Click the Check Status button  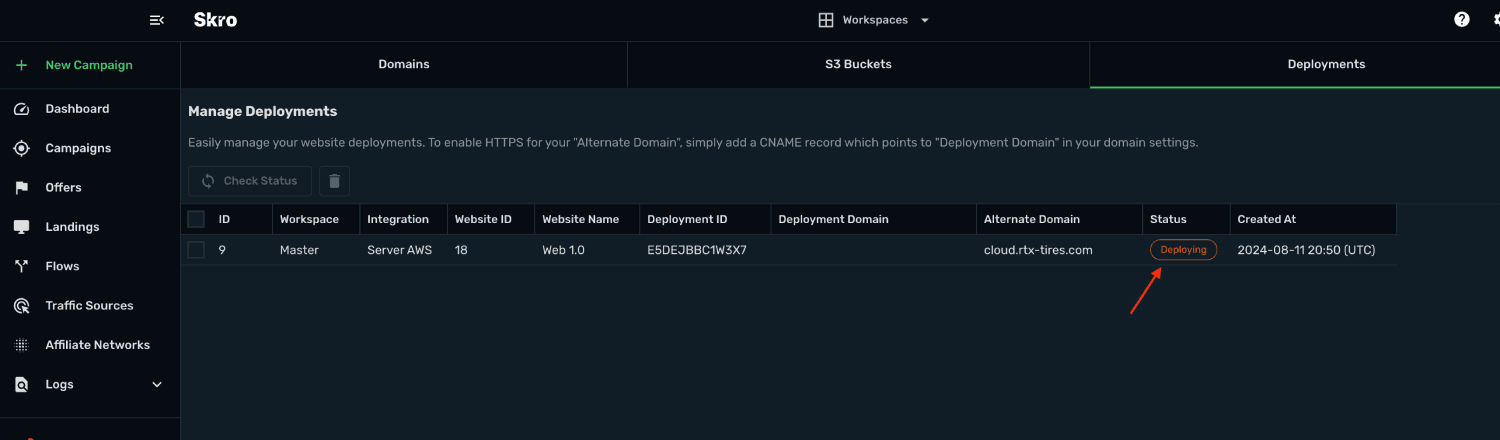point(250,181)
